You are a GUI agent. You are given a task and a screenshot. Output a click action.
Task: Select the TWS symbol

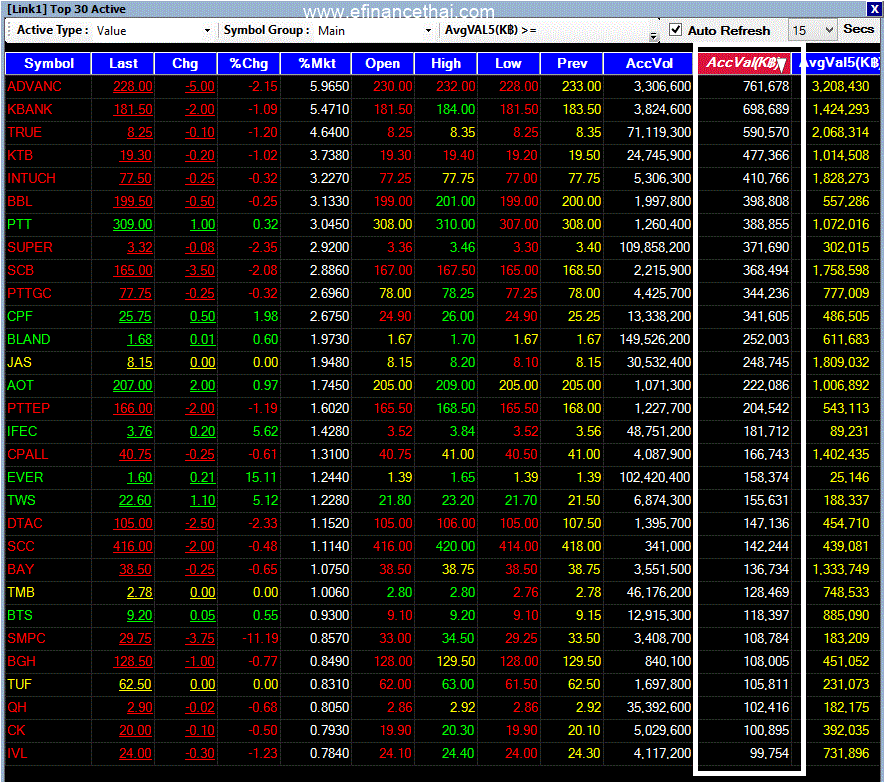pos(21,500)
